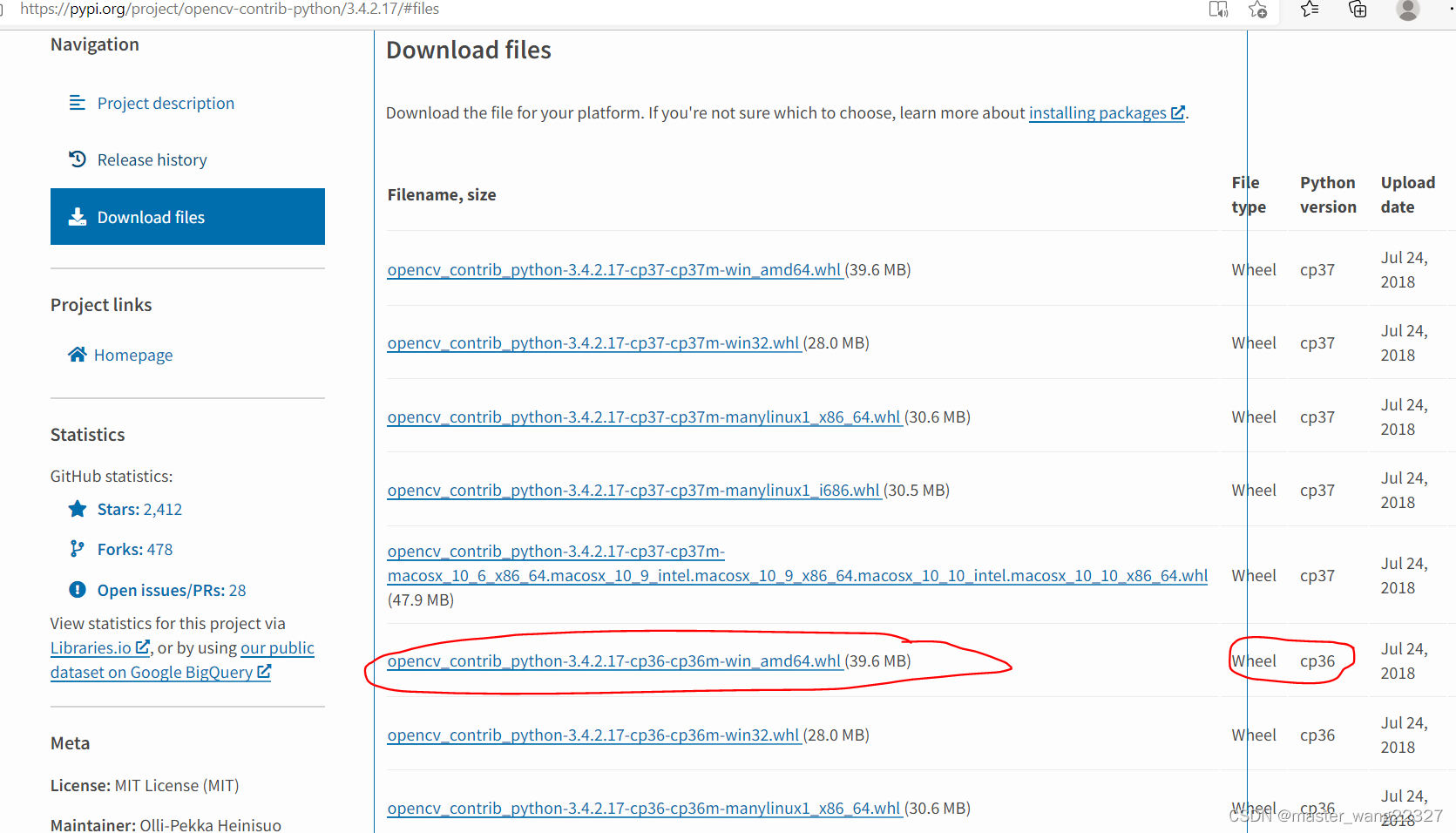Click the Upload date column header
This screenshot has width=1456, height=833.
pyautogui.click(x=1408, y=194)
